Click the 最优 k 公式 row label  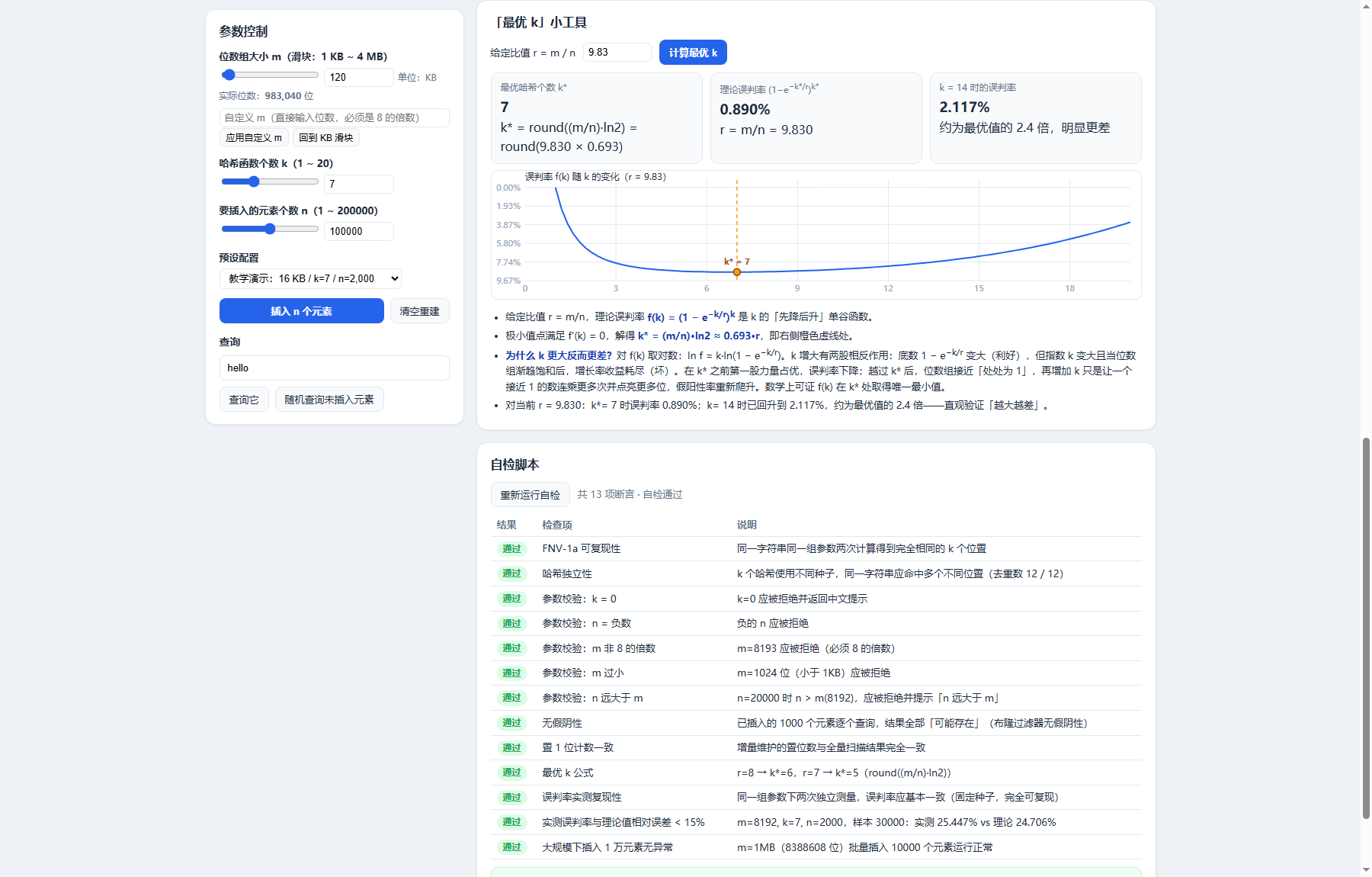pyautogui.click(x=568, y=773)
